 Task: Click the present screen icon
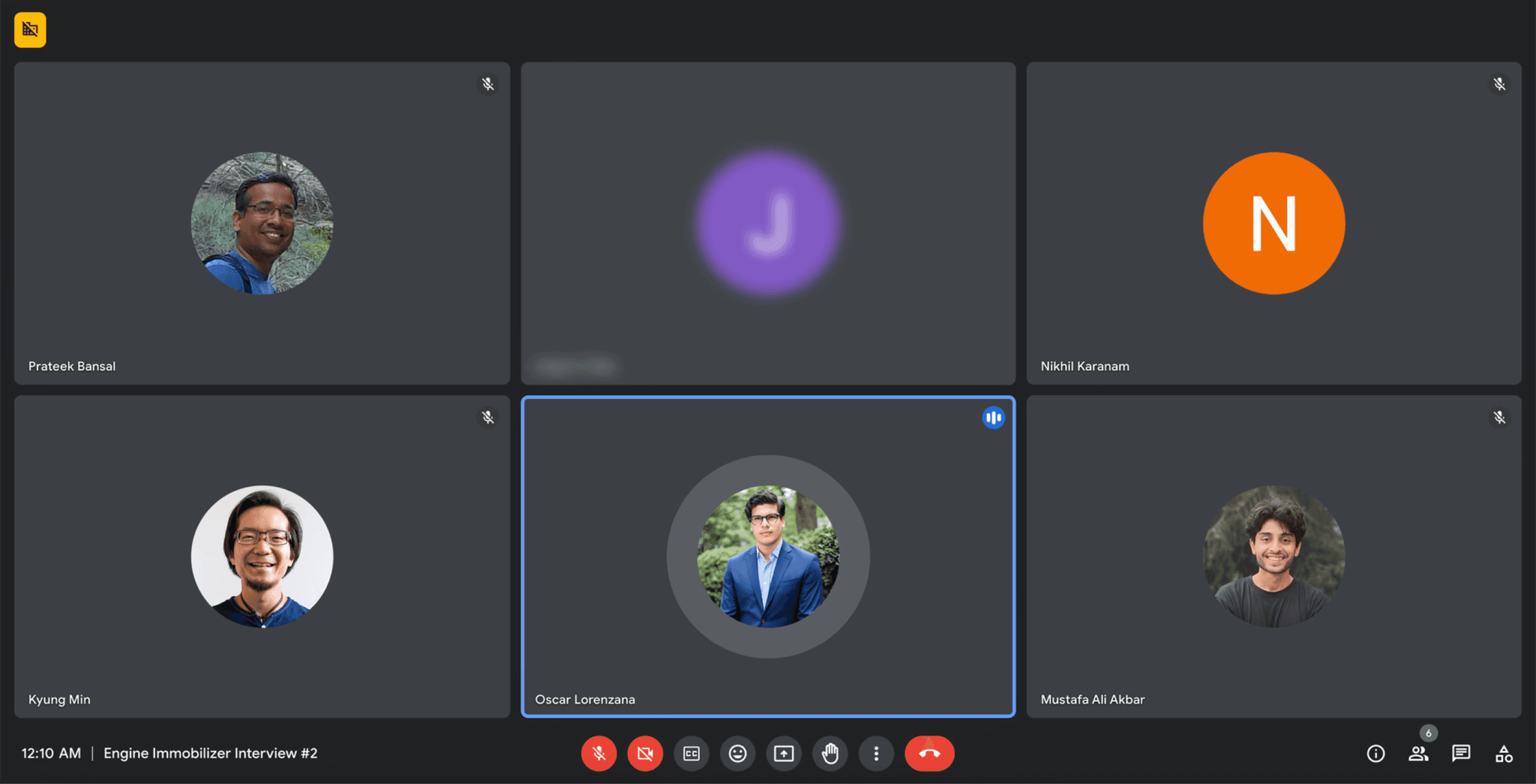(x=783, y=754)
